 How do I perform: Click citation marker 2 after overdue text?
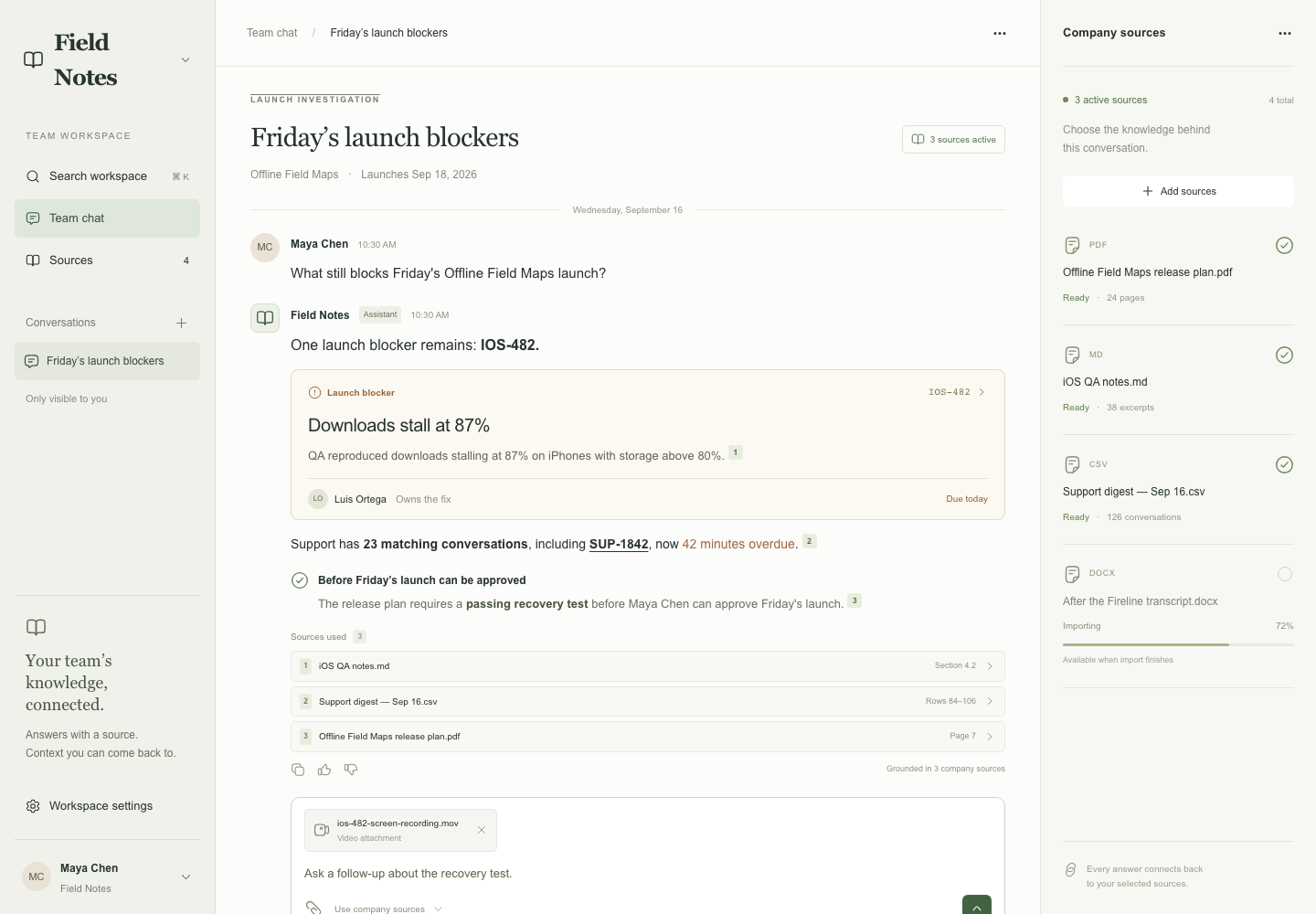(x=809, y=541)
